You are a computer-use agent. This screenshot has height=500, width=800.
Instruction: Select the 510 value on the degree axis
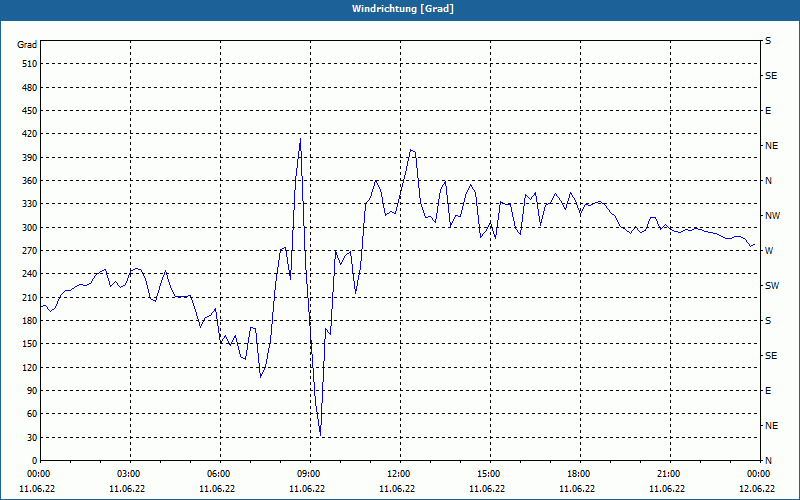click(30, 64)
